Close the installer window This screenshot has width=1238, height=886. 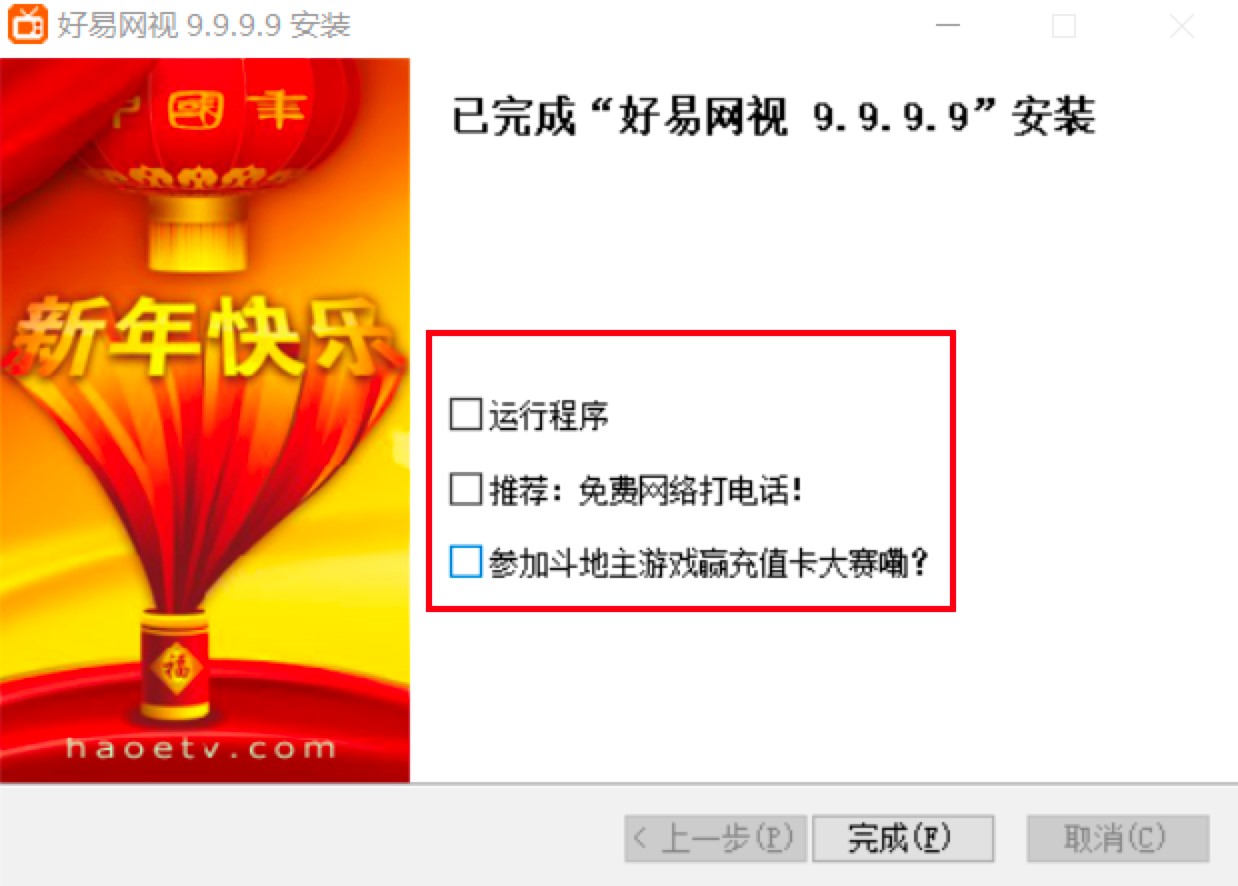click(1181, 27)
